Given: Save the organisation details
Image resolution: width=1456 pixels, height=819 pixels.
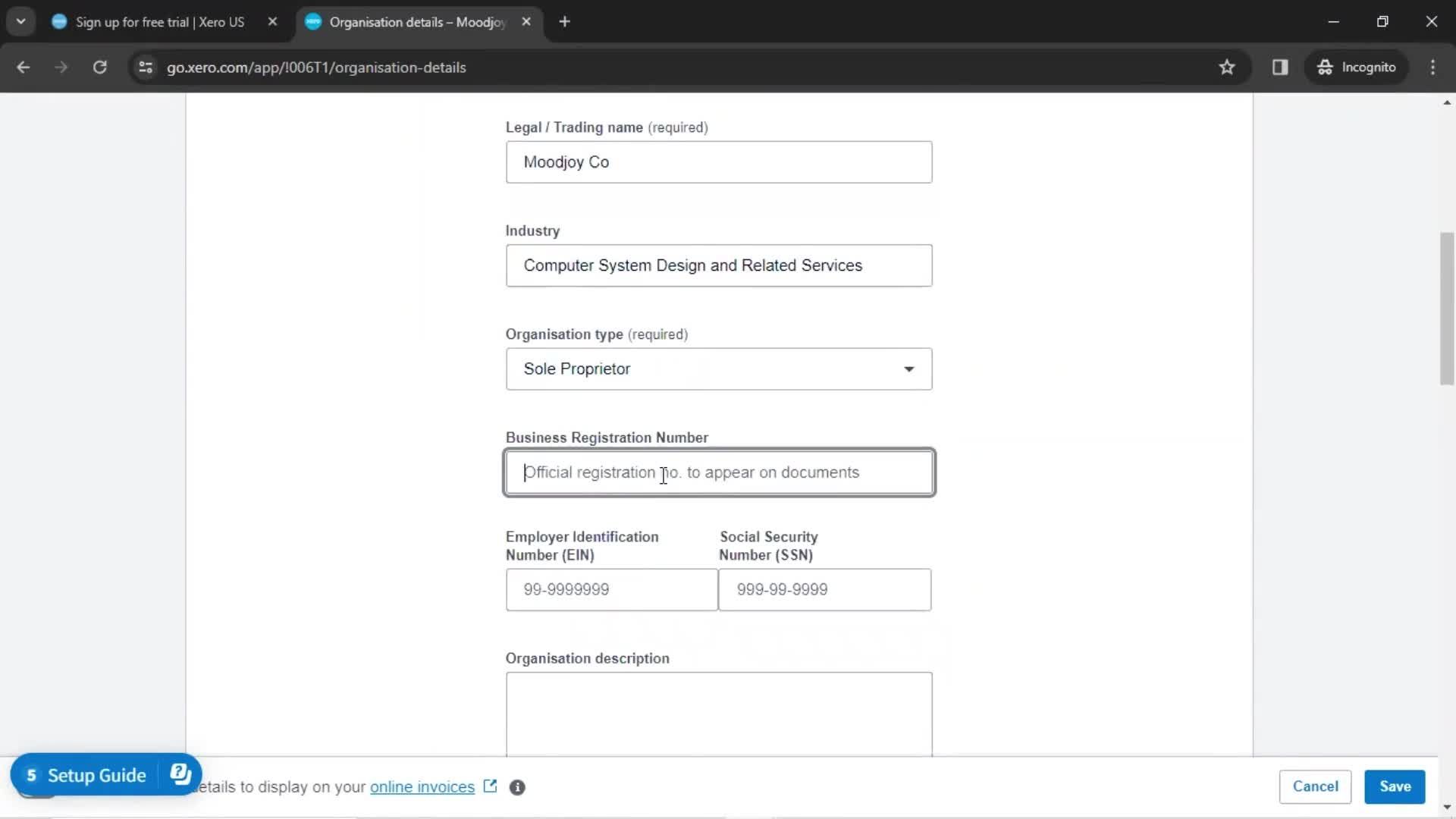Looking at the screenshot, I should pyautogui.click(x=1395, y=786).
